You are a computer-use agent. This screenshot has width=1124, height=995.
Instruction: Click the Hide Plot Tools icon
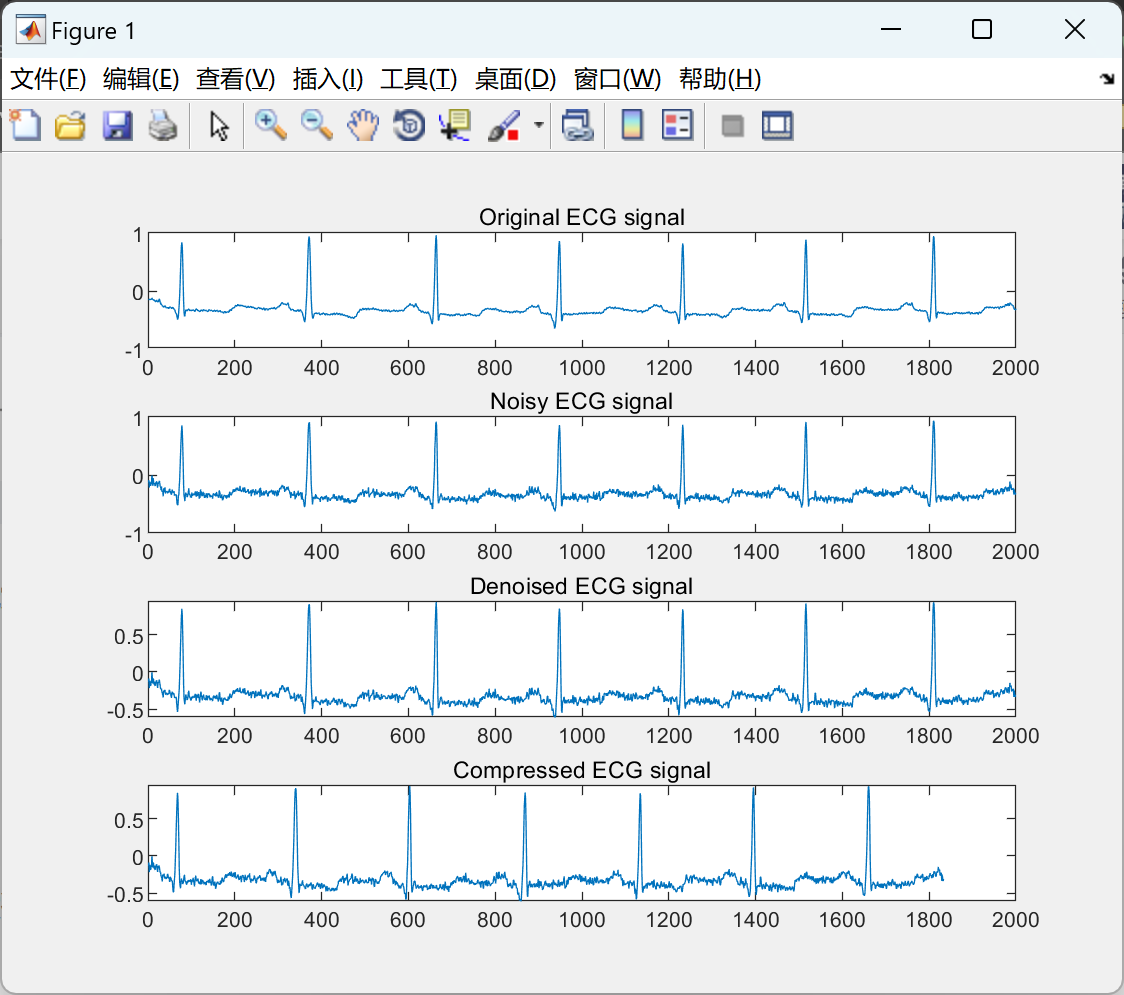(x=732, y=126)
